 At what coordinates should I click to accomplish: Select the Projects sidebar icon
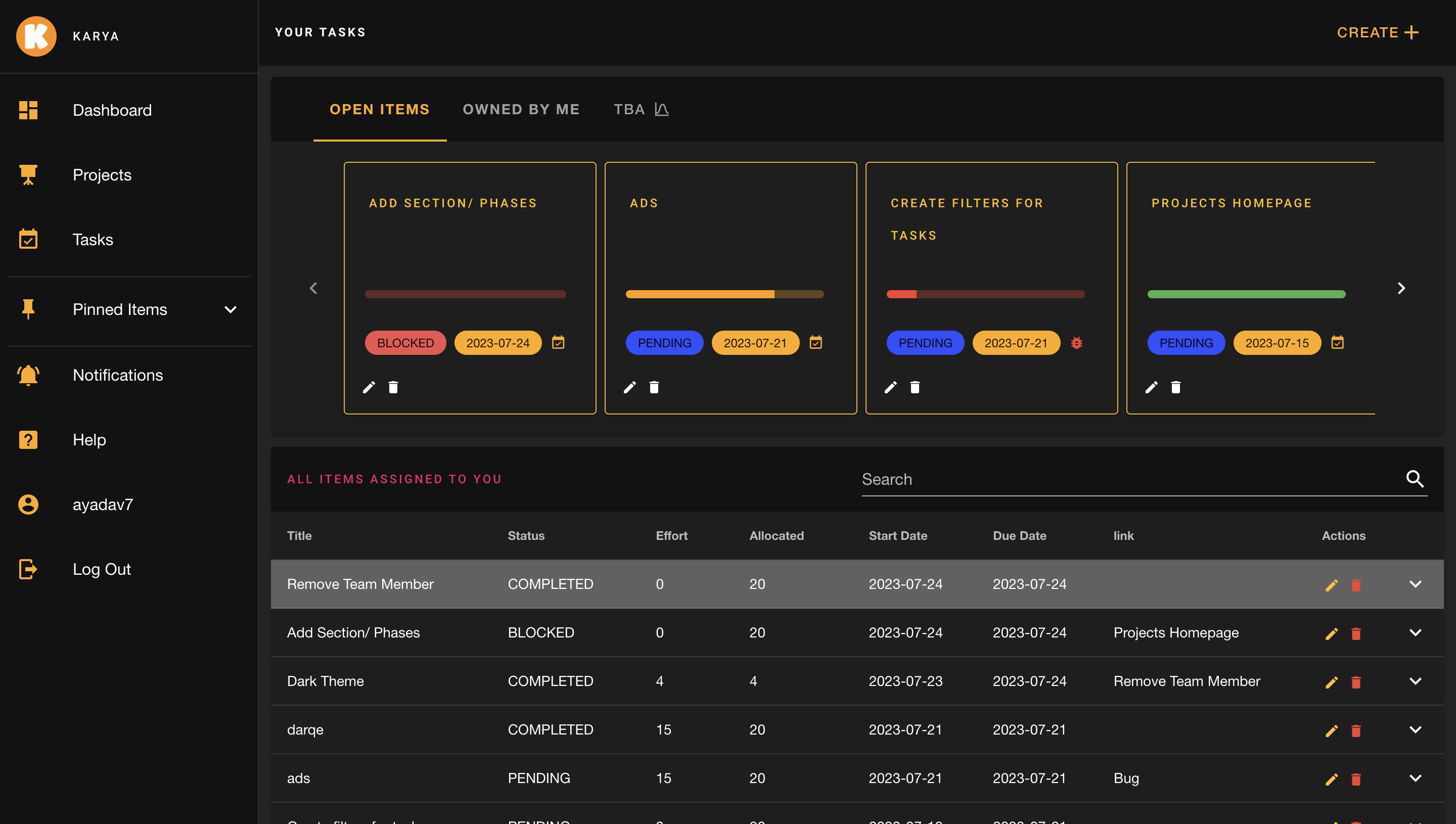pyautogui.click(x=28, y=175)
